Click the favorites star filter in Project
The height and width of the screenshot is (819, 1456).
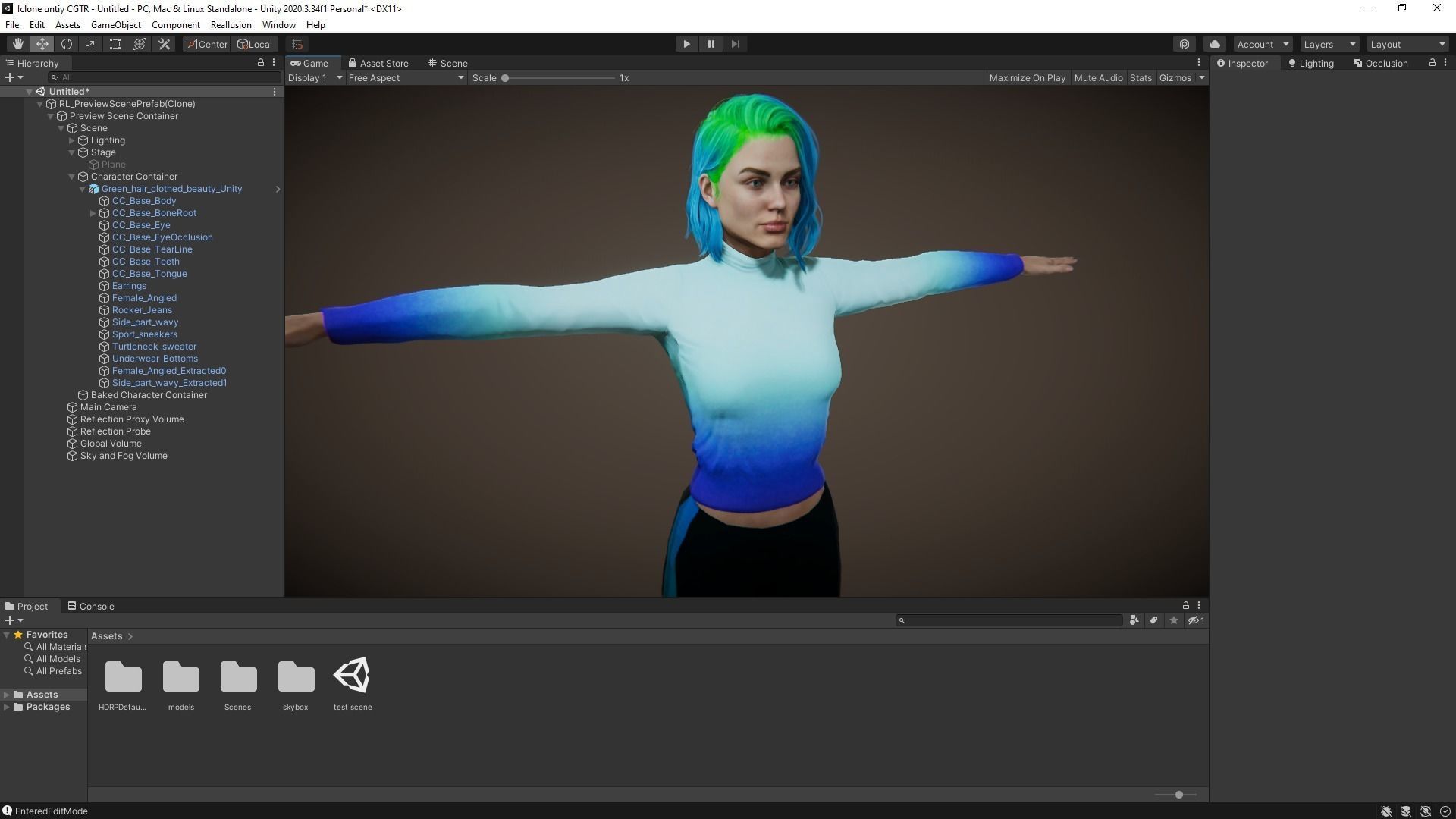[1173, 620]
